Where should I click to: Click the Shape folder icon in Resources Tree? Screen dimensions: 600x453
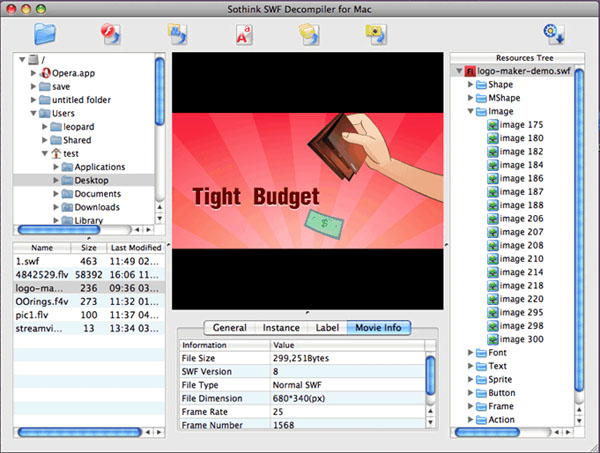click(x=481, y=85)
